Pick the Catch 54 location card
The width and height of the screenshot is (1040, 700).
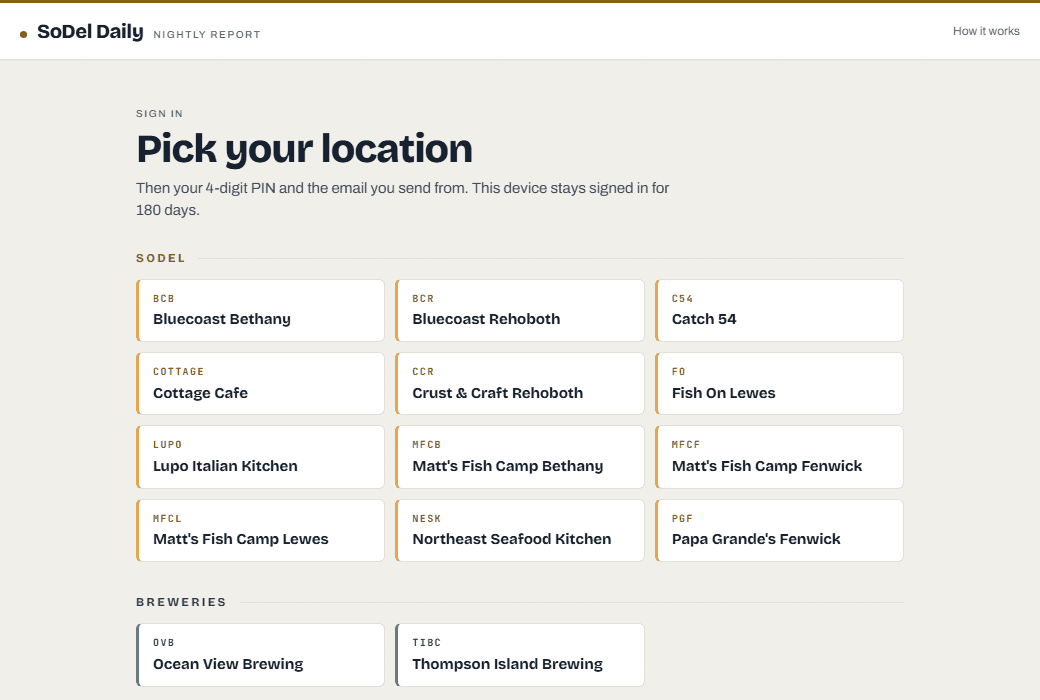click(x=779, y=311)
